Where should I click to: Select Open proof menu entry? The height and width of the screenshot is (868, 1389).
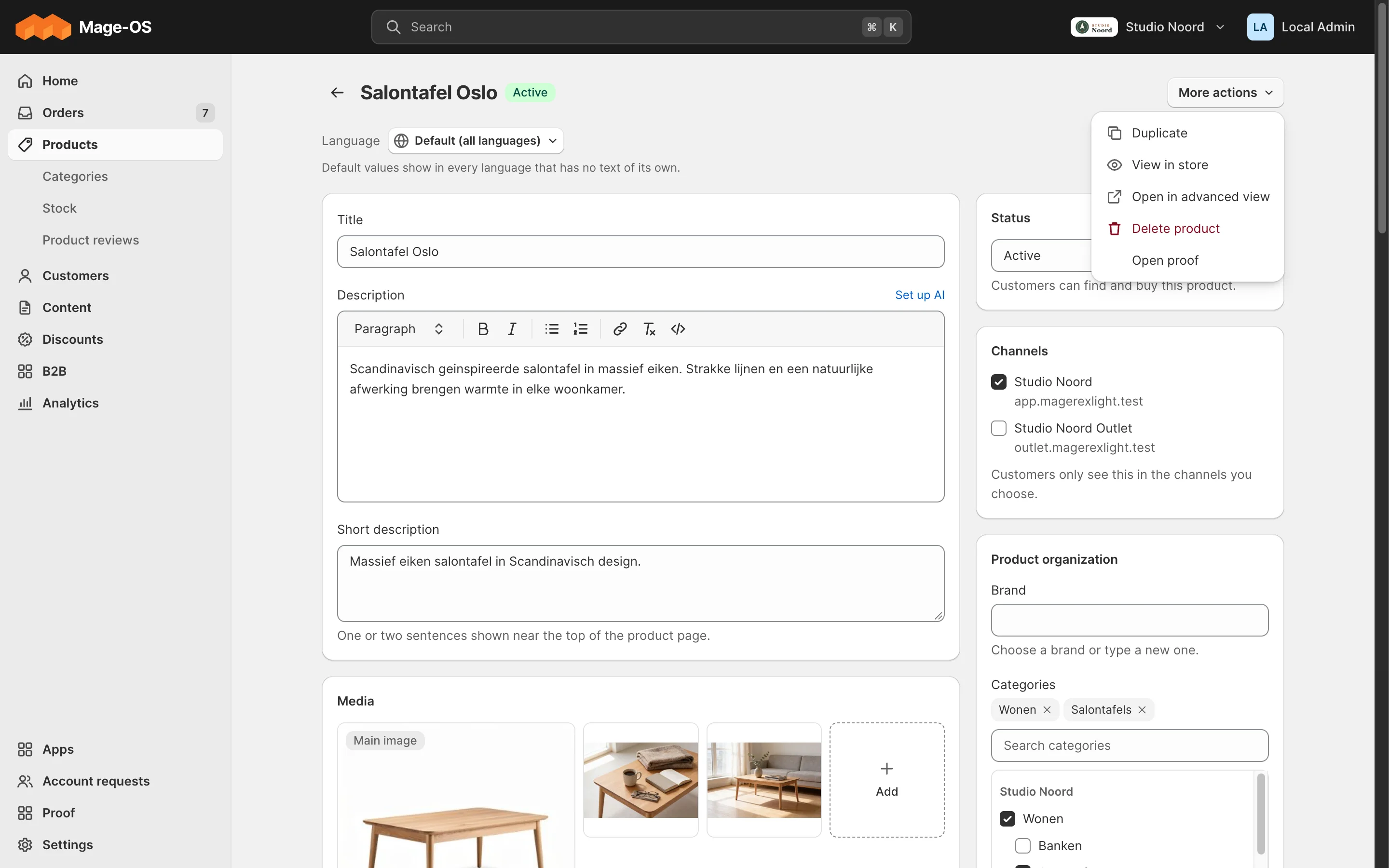pyautogui.click(x=1187, y=260)
